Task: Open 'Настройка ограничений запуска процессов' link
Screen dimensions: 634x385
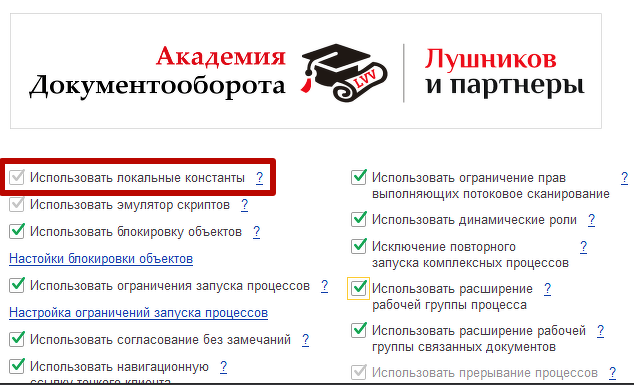Action: pos(138,313)
